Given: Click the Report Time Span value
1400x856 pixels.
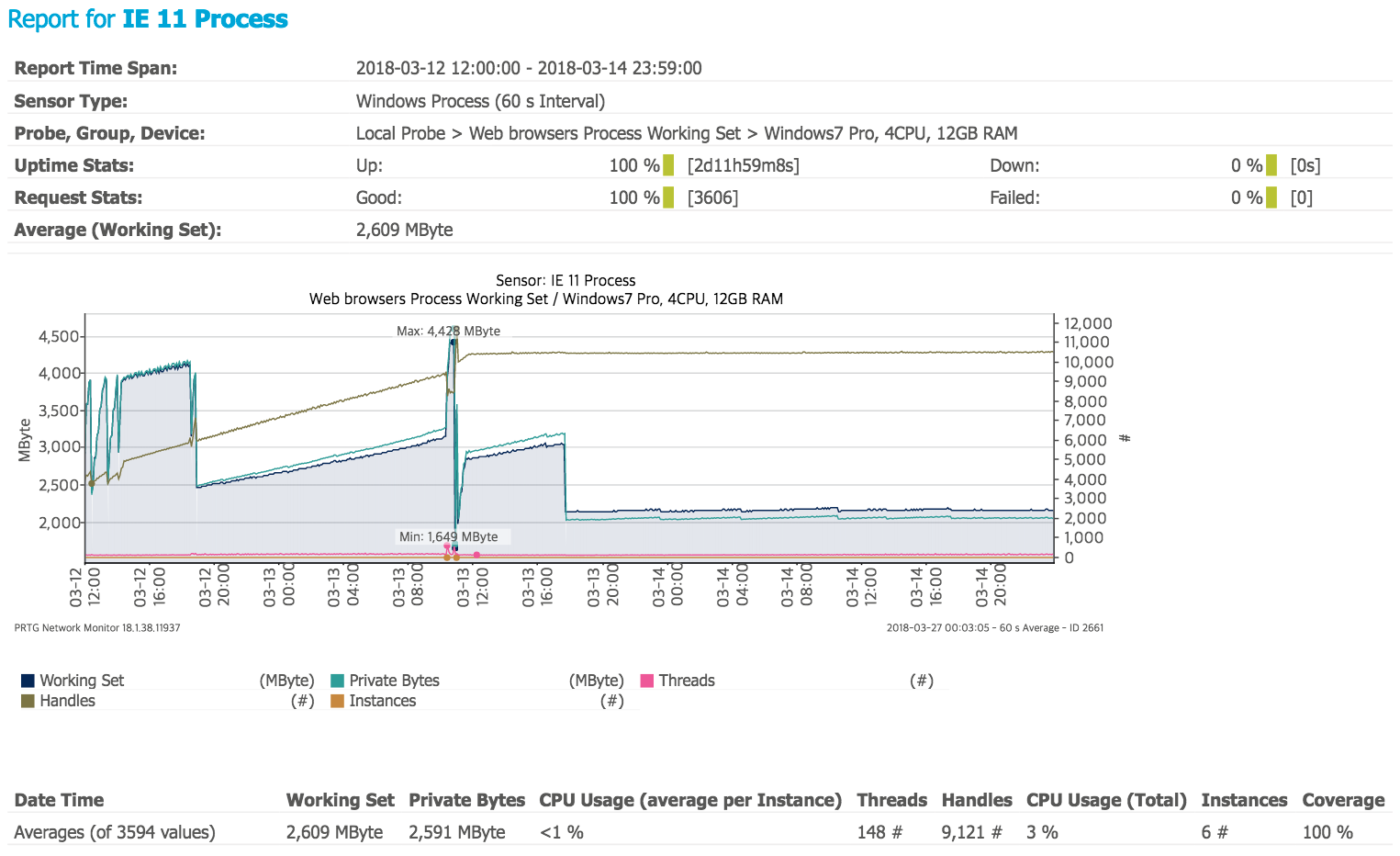Looking at the screenshot, I should pyautogui.click(x=529, y=67).
